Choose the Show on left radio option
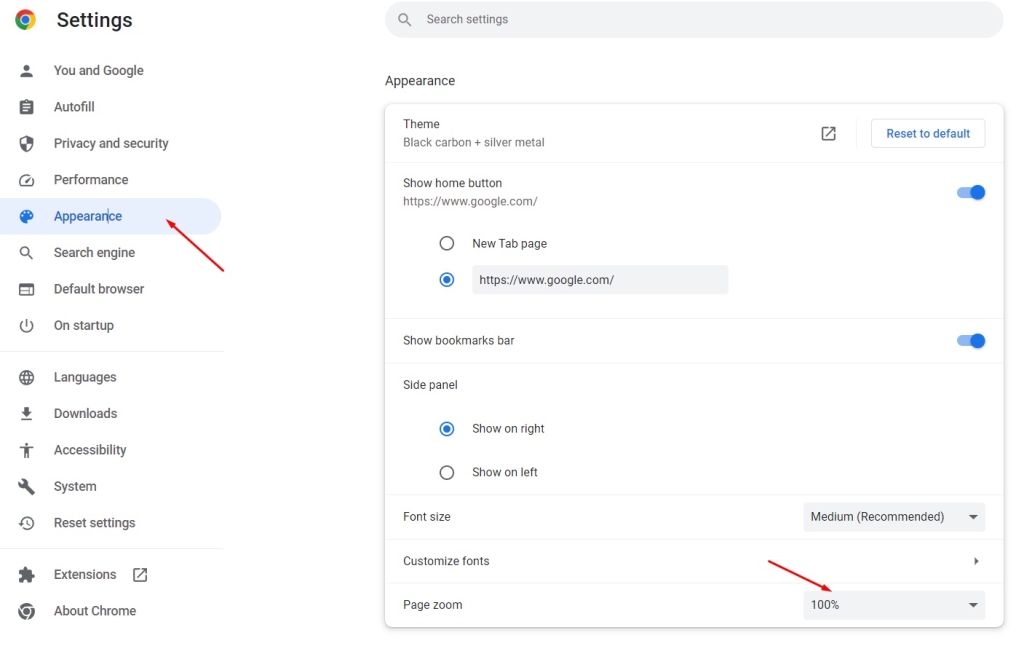Screen dimensions: 1024x654 [447, 472]
